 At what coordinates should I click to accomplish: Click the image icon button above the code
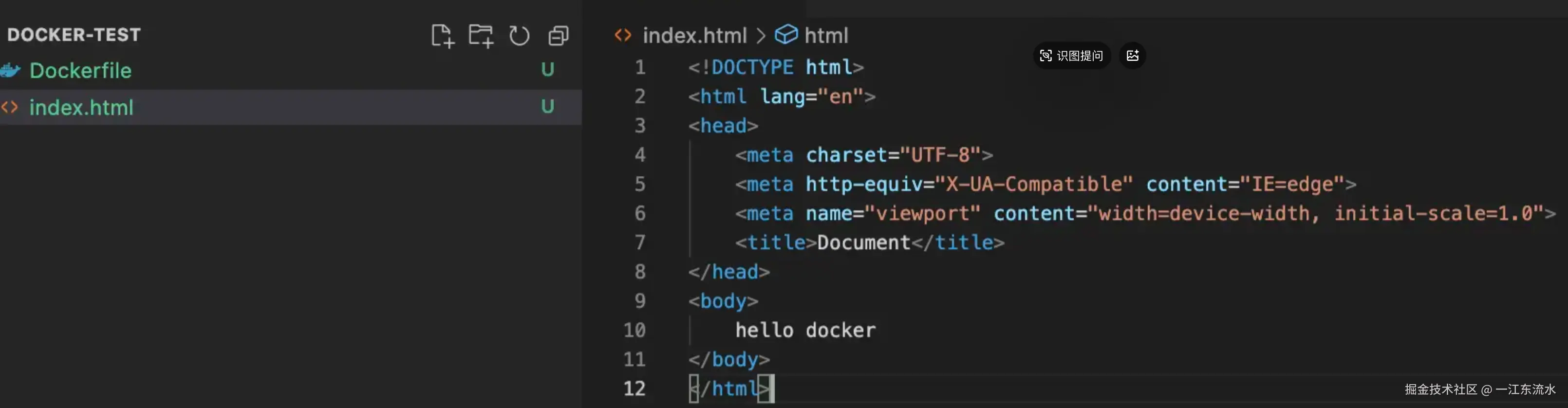[1132, 56]
